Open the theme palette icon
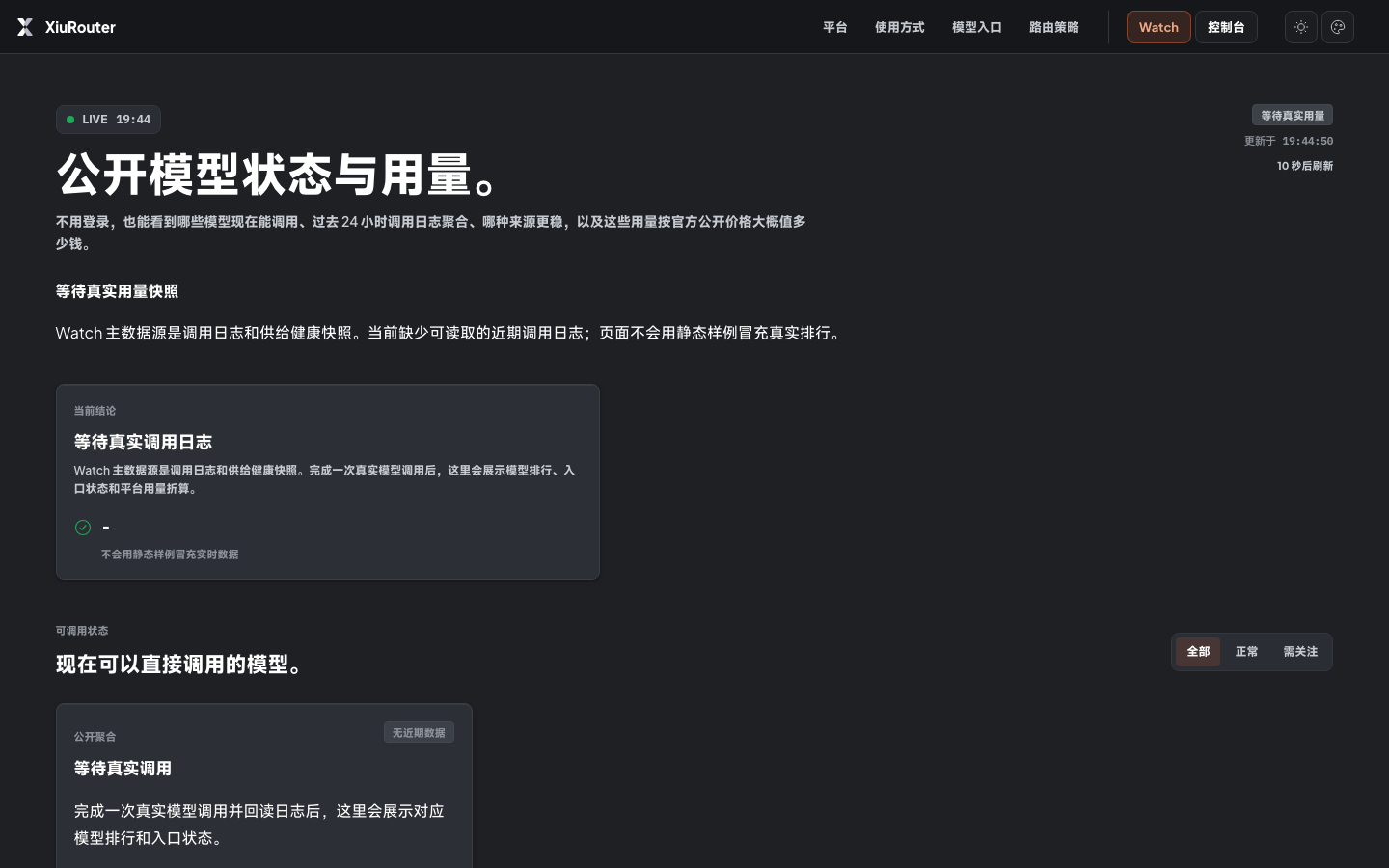Image resolution: width=1389 pixels, height=868 pixels. (x=1338, y=27)
